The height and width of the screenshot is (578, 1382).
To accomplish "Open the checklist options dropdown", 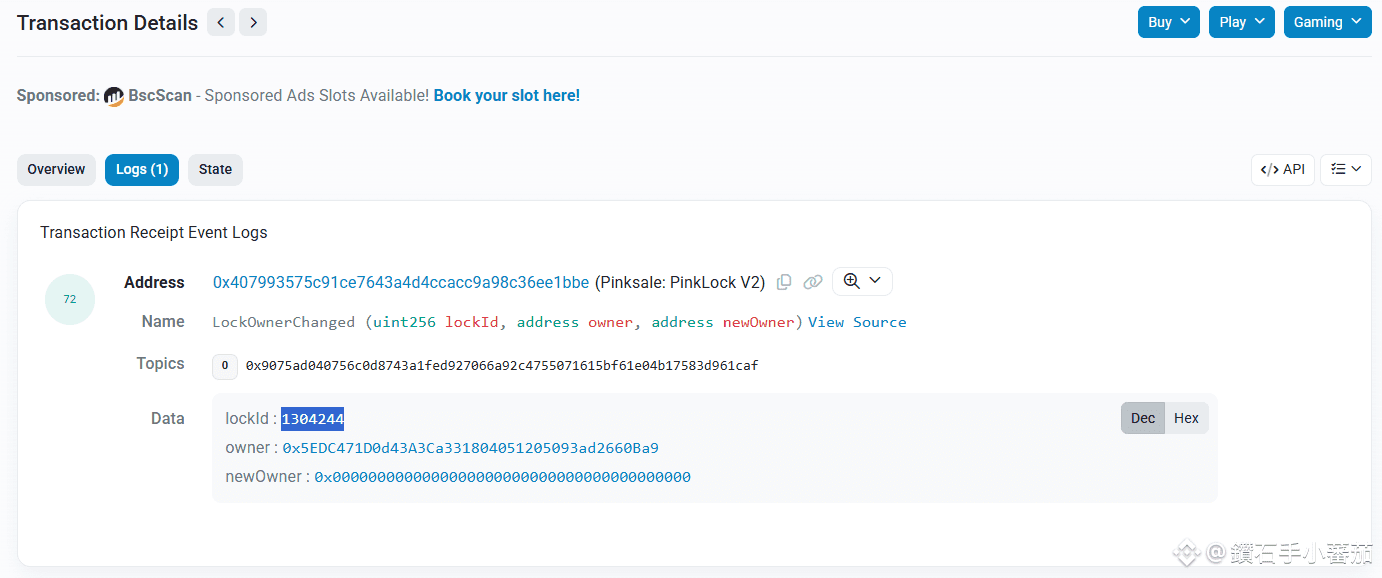I will [x=1346, y=169].
